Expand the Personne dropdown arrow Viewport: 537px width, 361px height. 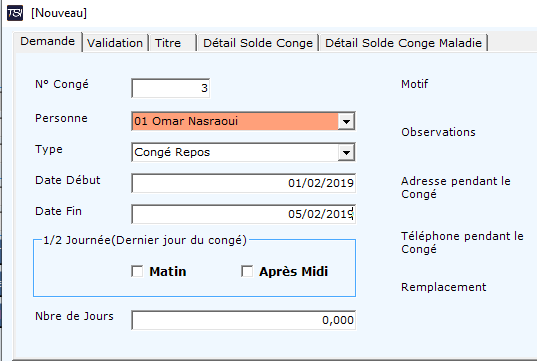[346, 121]
